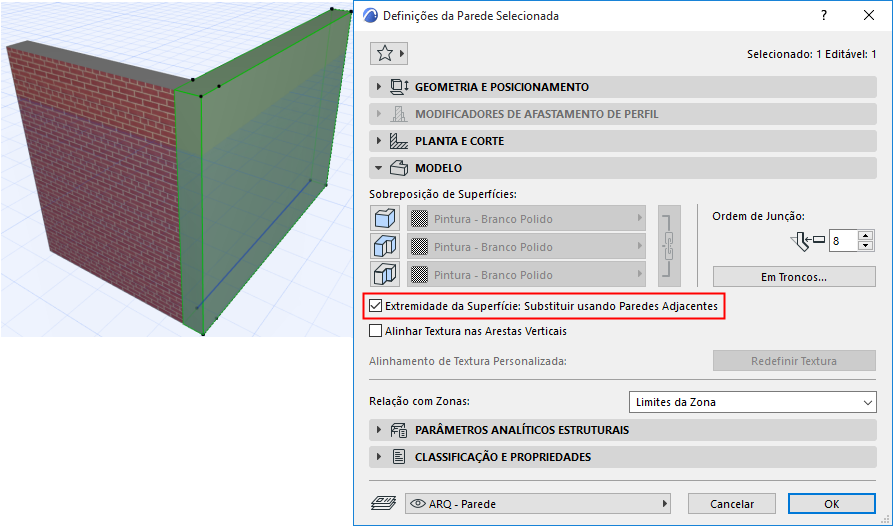This screenshot has height=526, width=893.
Task: Click the 'Sobreposição de Superfícies:' label
Action: point(443,194)
